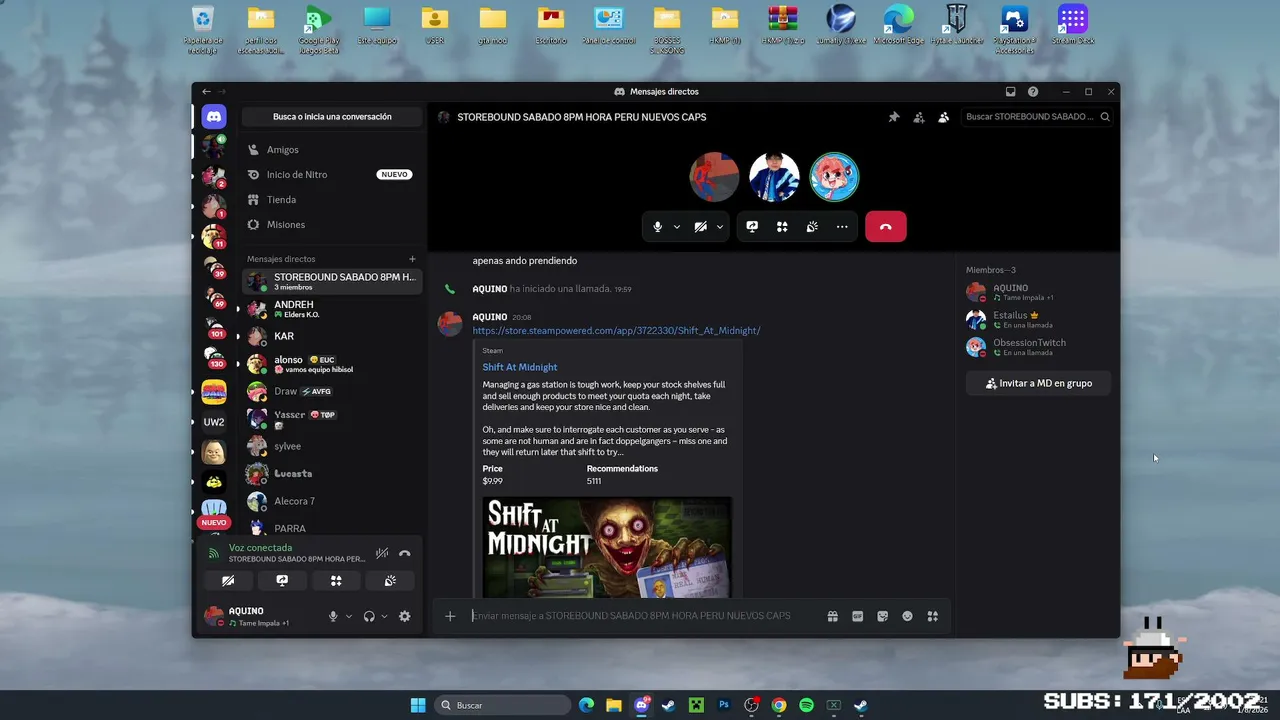Open the Steam store URL link
Viewport: 1280px width, 720px height.
click(616, 331)
